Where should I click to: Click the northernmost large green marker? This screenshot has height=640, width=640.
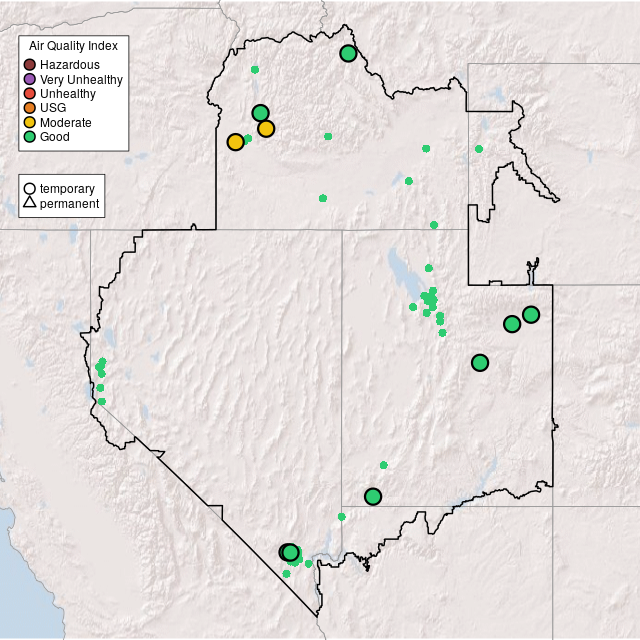[x=348, y=53]
